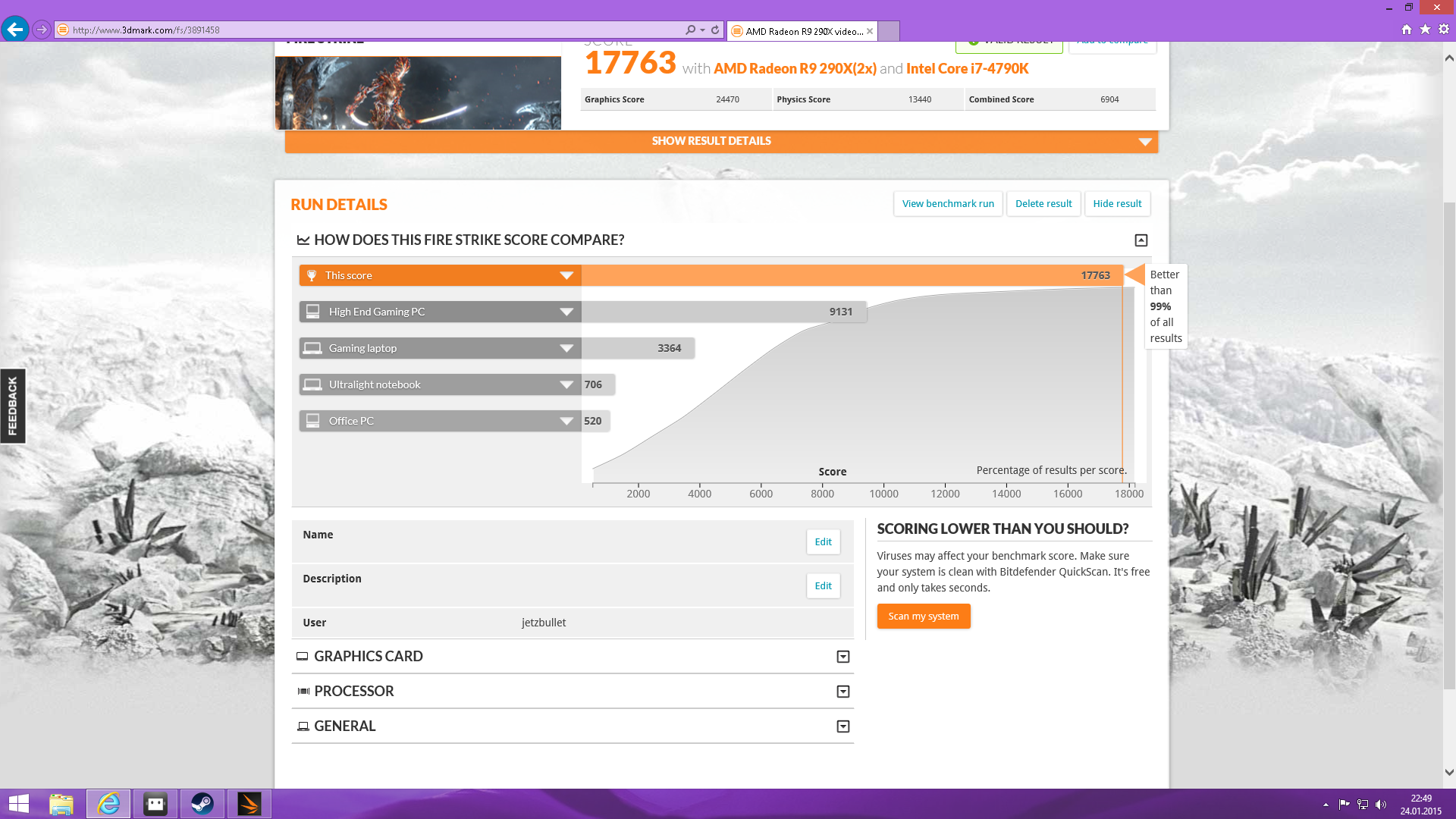Click the page vertical scrollbar

pos(1449,446)
